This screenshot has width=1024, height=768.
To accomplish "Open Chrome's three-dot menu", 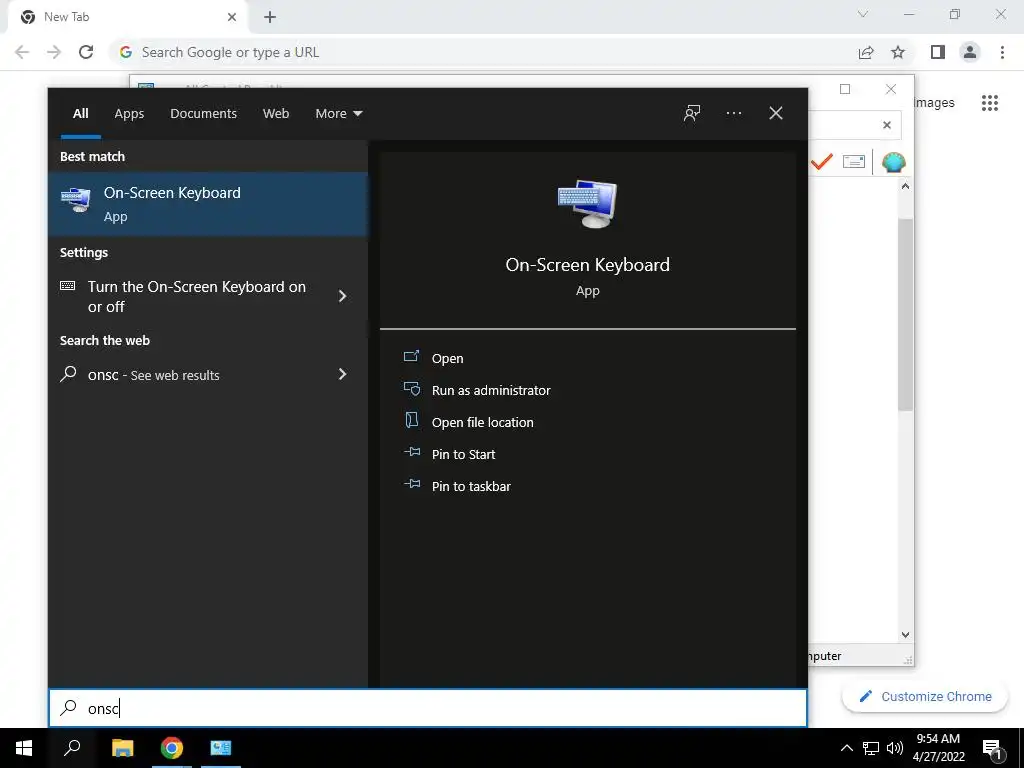I will (1002, 52).
